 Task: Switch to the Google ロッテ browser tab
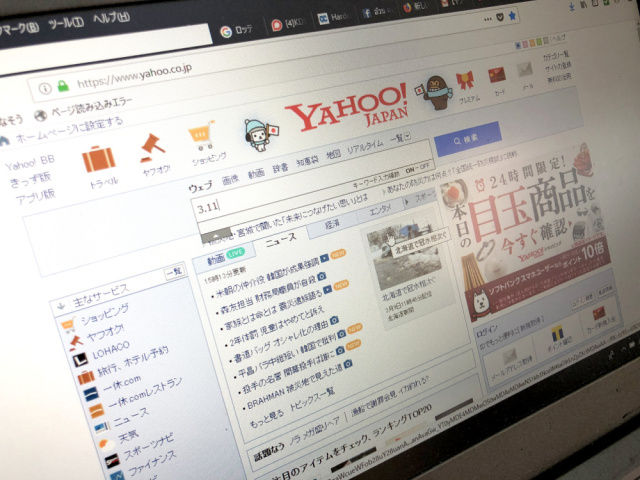(x=237, y=31)
